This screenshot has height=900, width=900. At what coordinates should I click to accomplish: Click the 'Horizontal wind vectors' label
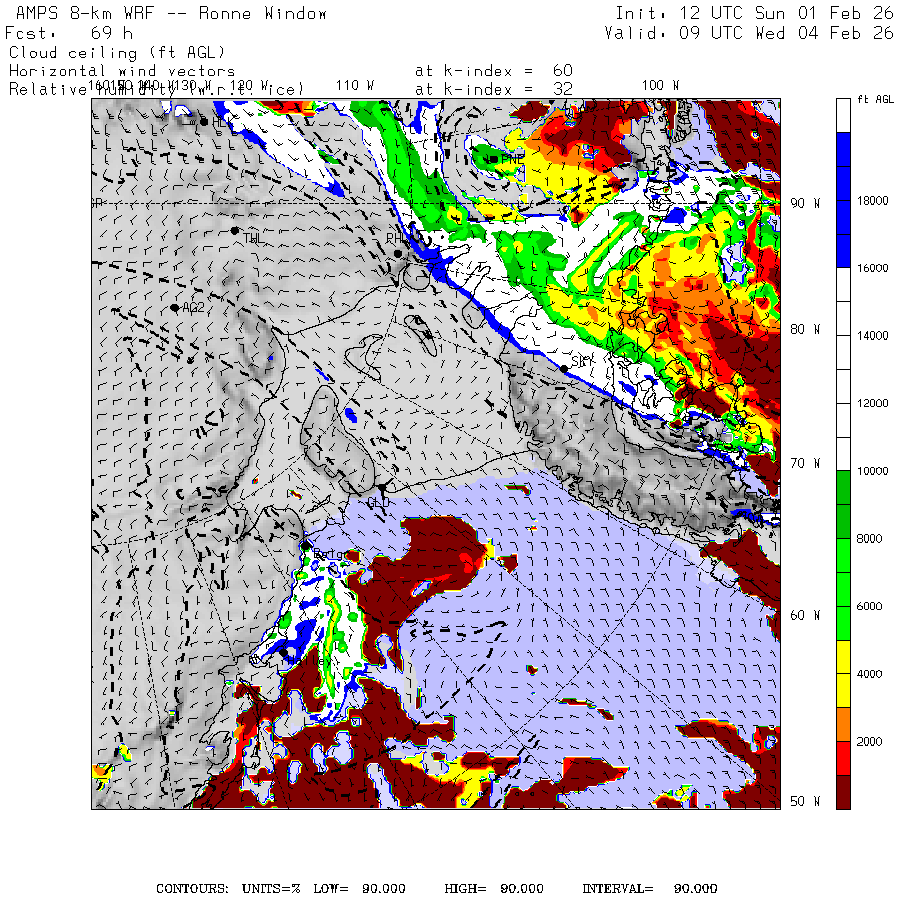click(122, 71)
